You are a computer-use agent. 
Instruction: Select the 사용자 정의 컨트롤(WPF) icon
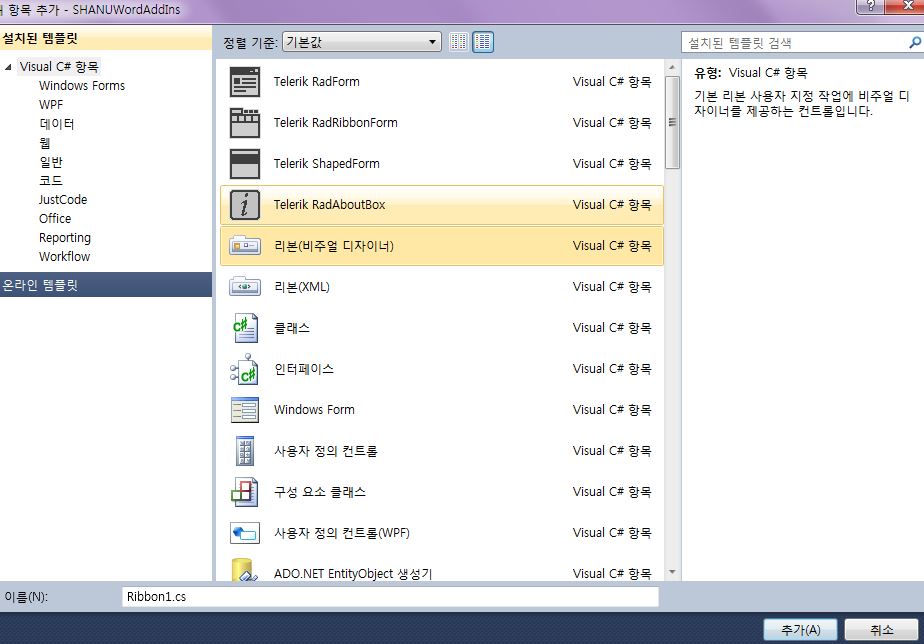(245, 533)
